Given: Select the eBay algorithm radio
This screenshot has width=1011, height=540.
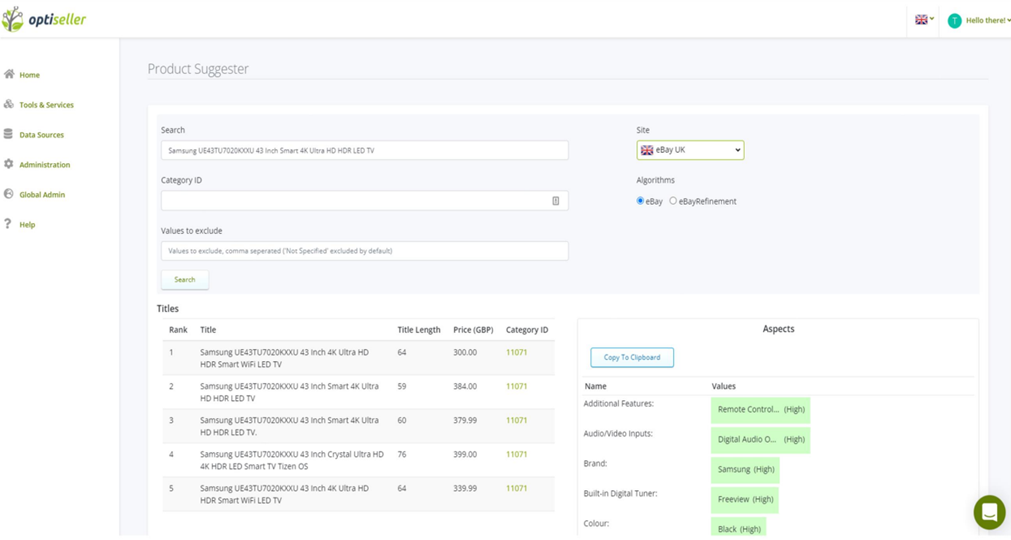Looking at the screenshot, I should 640,201.
